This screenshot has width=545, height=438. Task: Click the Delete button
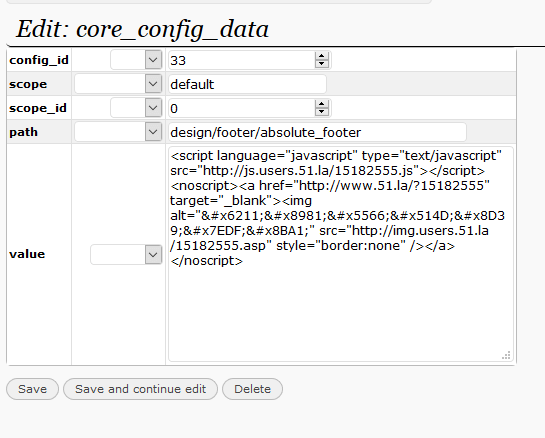(x=252, y=389)
